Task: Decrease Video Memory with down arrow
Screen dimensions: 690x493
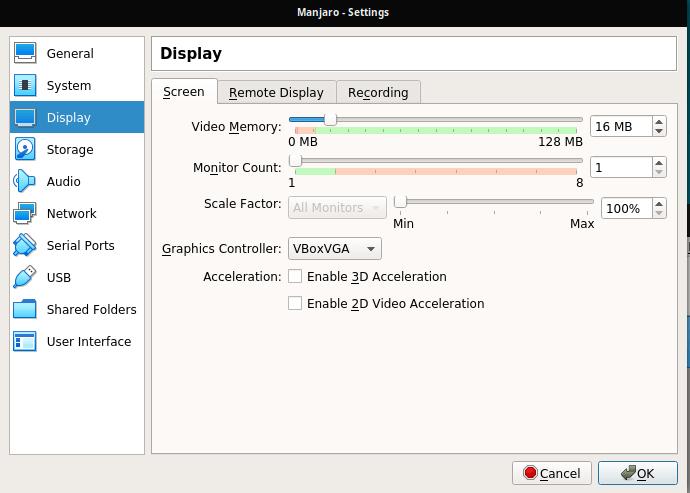Action: tap(659, 131)
